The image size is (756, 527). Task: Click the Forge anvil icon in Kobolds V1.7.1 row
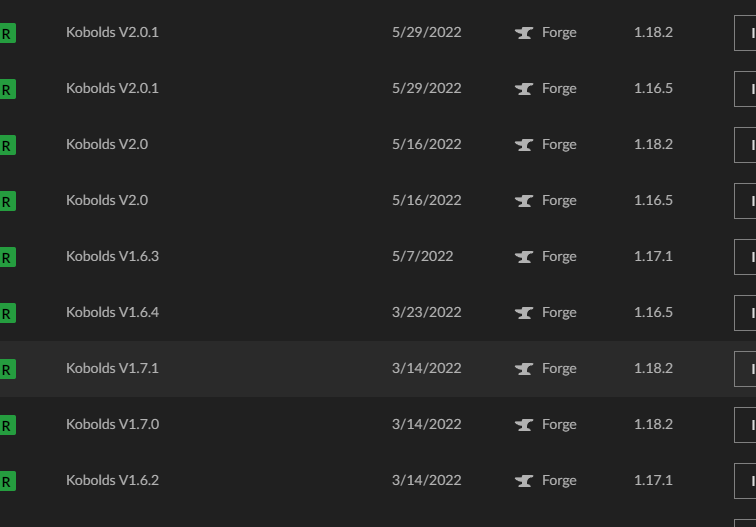pyautogui.click(x=524, y=369)
